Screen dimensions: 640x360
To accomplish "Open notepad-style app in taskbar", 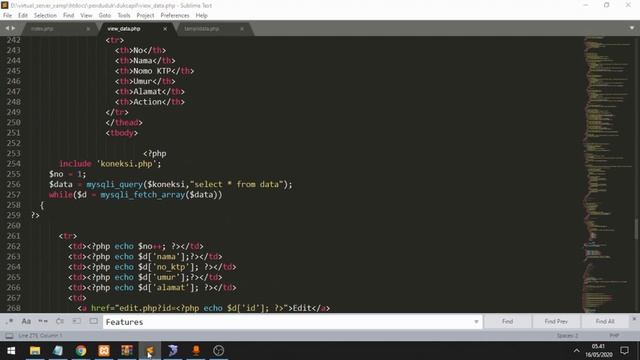I will click(x=58, y=351).
